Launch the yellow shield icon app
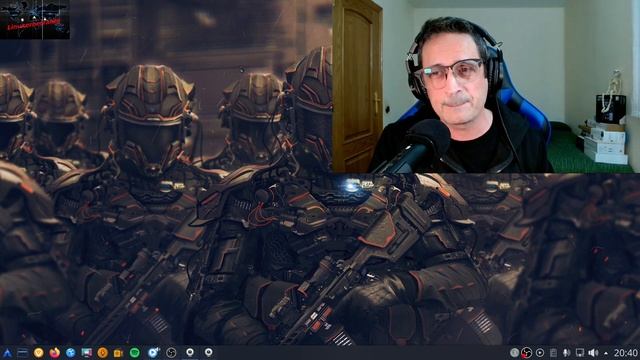The height and width of the screenshot is (360, 640). tap(38, 353)
